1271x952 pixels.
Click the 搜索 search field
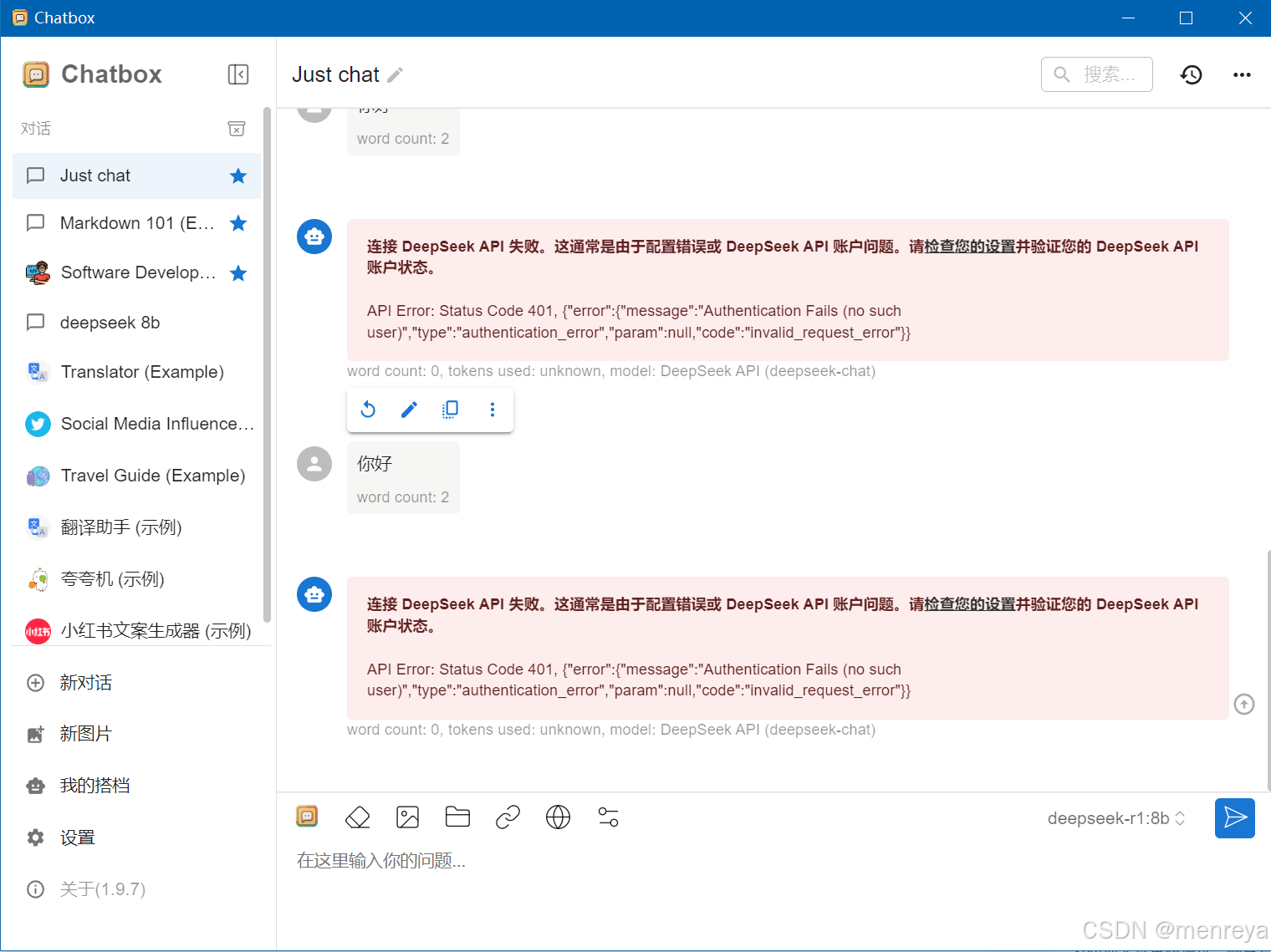point(1097,74)
